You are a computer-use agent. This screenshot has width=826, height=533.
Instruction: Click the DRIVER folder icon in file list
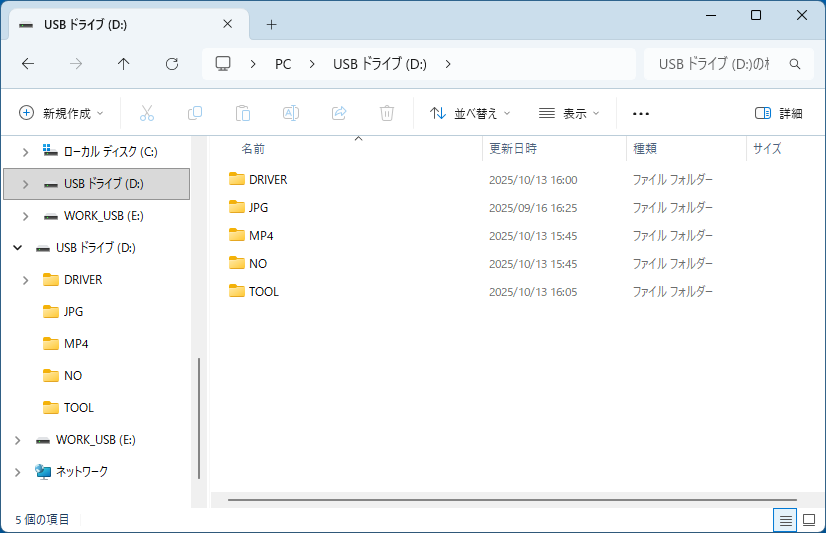pyautogui.click(x=237, y=179)
